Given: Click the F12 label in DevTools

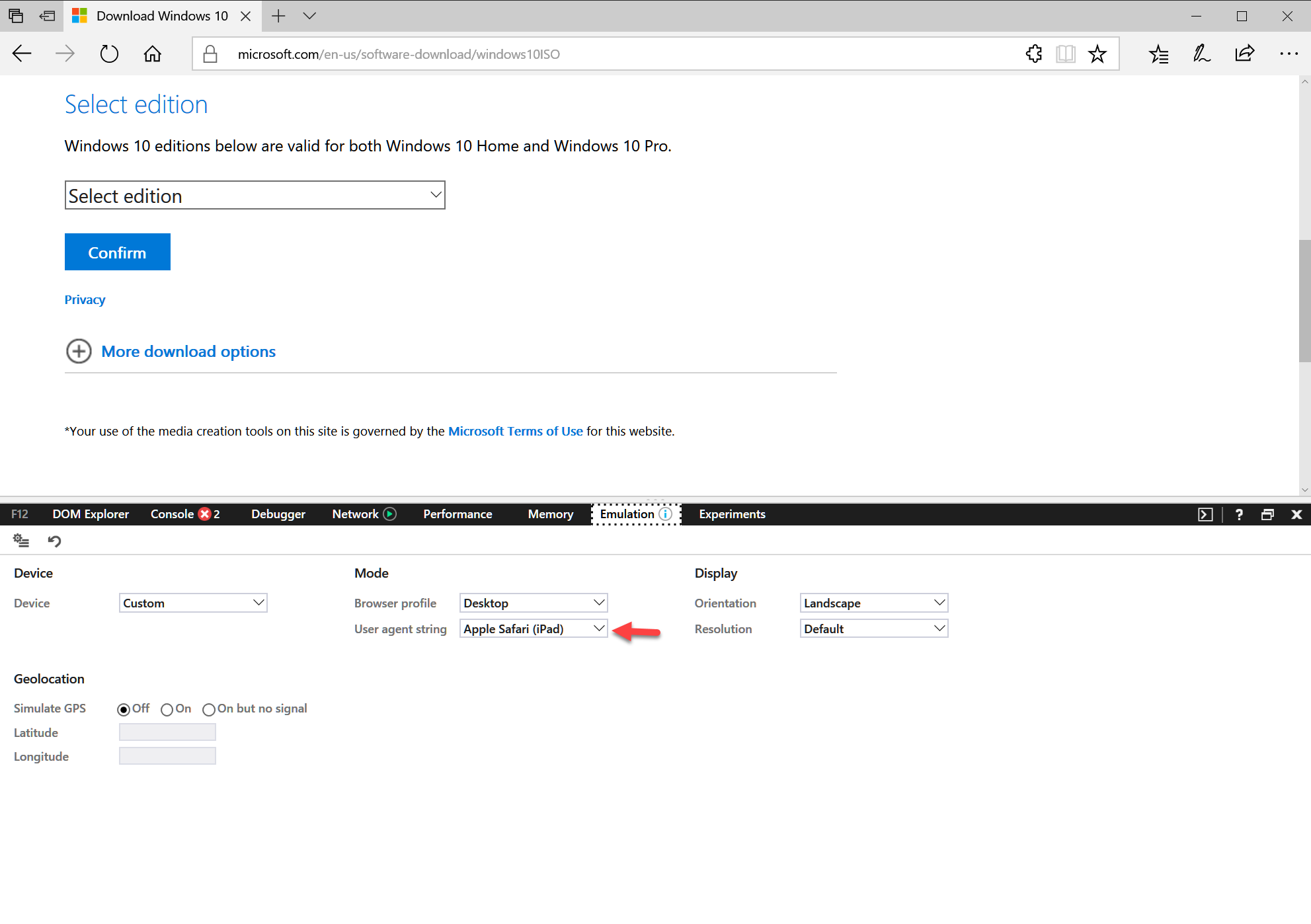Looking at the screenshot, I should tap(20, 514).
